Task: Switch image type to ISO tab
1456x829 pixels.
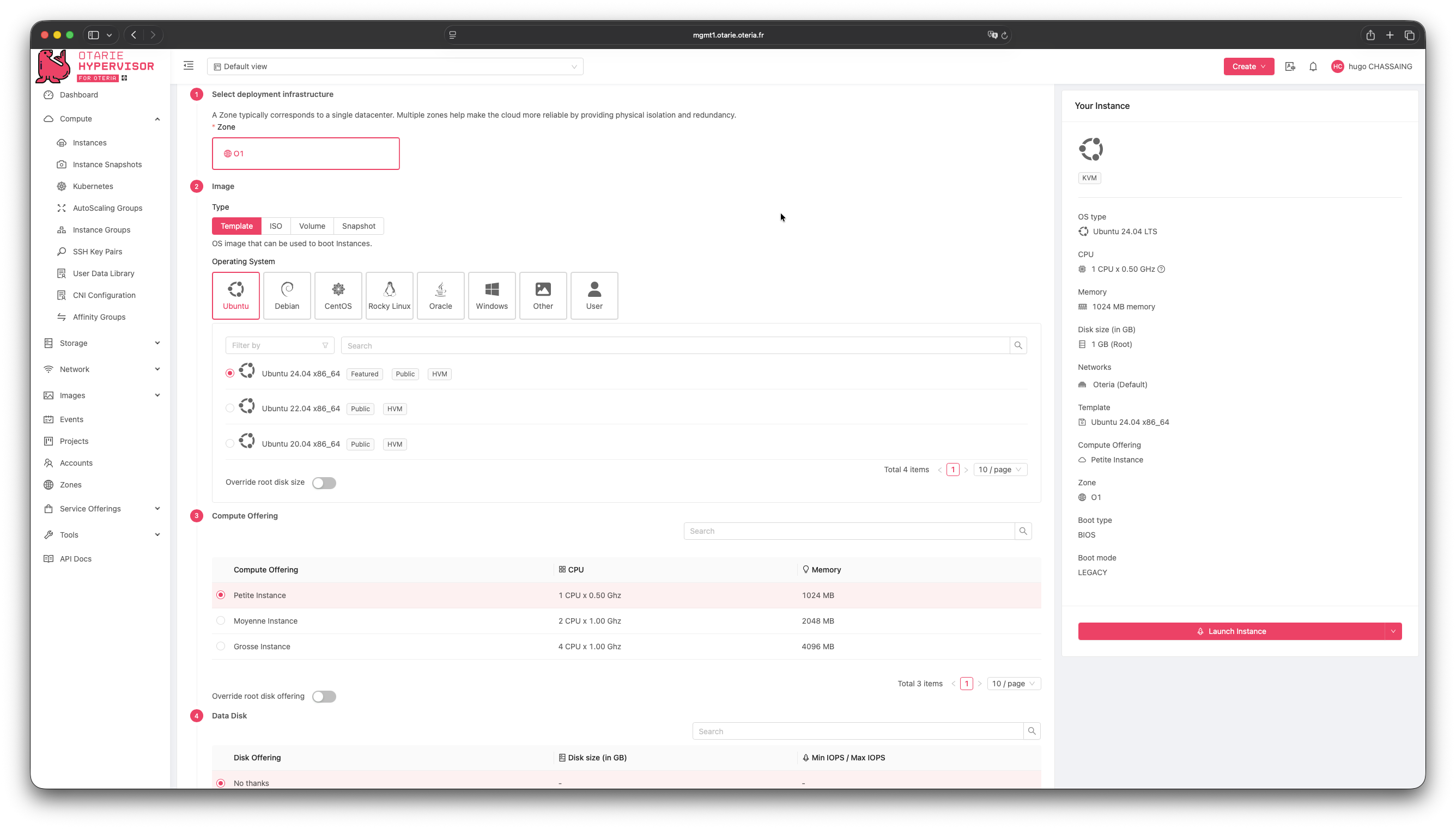Action: tap(276, 226)
